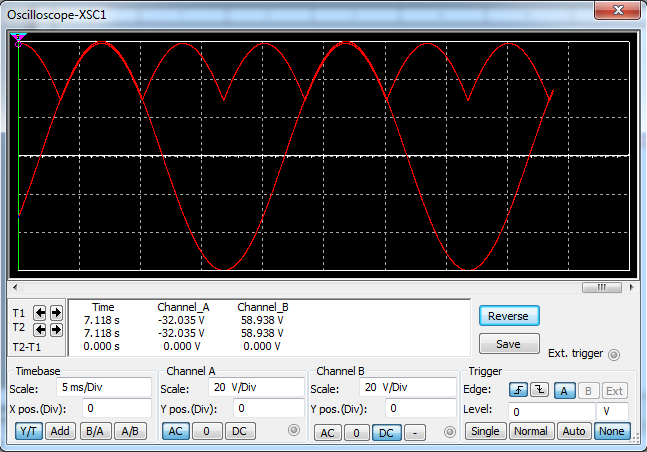Image resolution: width=647 pixels, height=452 pixels.
Task: Click the Save button
Action: [x=509, y=344]
